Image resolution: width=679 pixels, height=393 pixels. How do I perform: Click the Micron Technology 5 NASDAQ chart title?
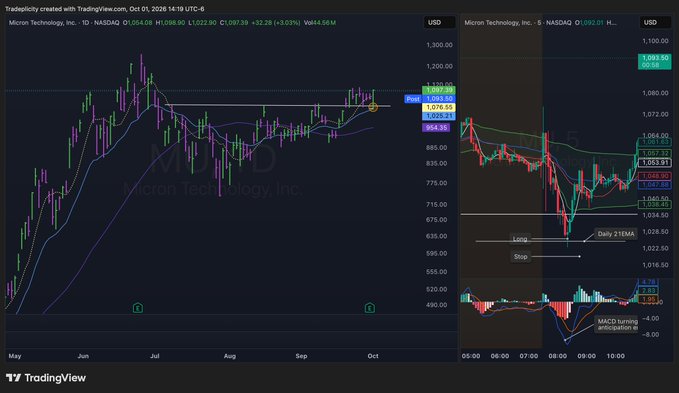click(517, 23)
